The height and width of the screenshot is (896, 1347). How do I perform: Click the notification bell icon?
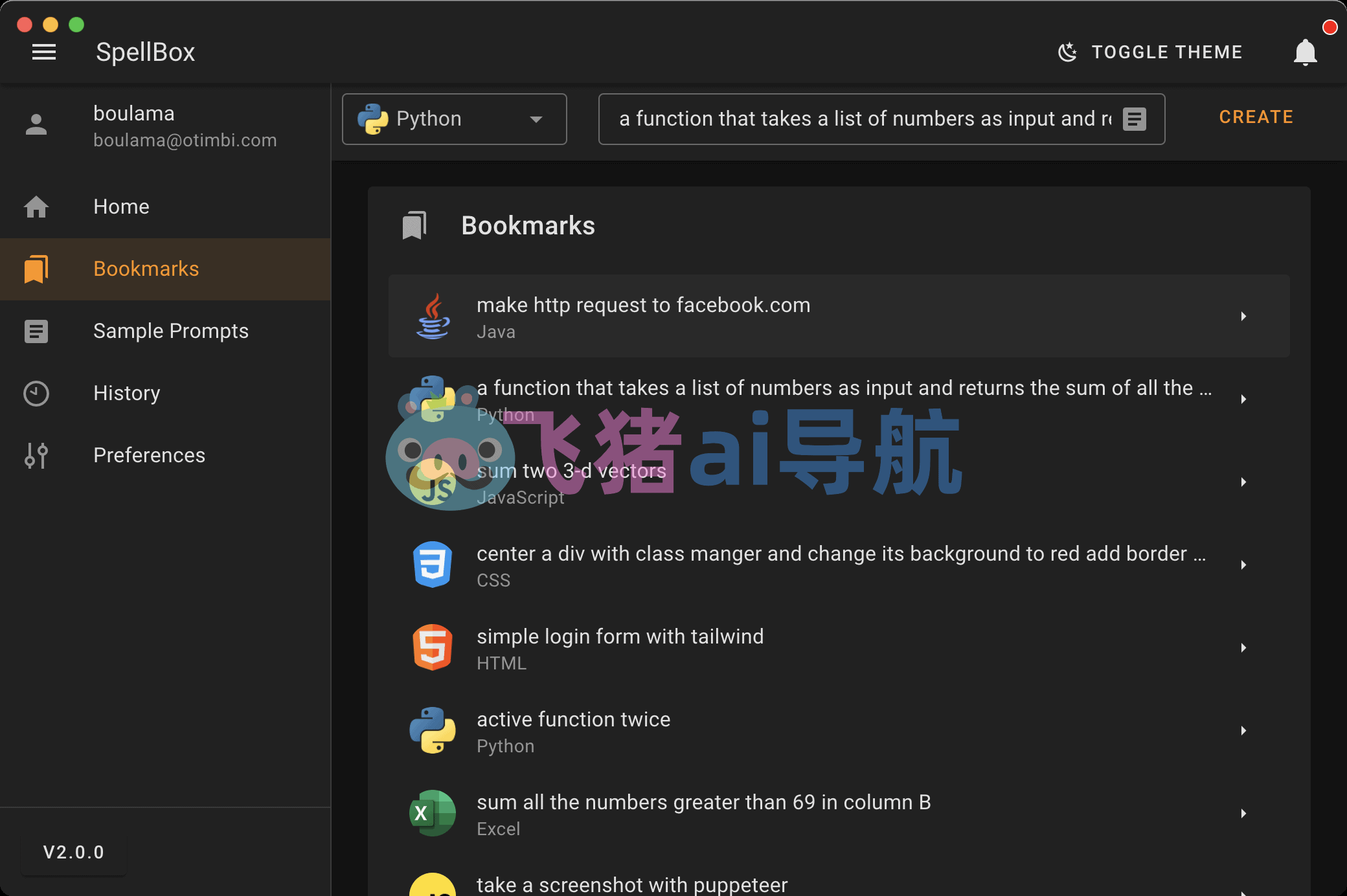click(1305, 52)
